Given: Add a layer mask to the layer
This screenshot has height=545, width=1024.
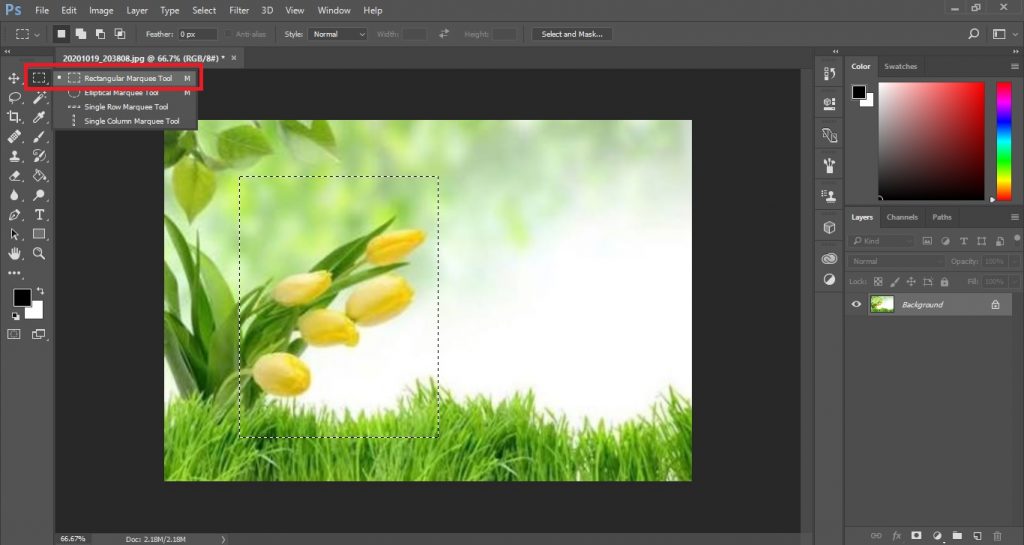Looking at the screenshot, I should pos(916,535).
